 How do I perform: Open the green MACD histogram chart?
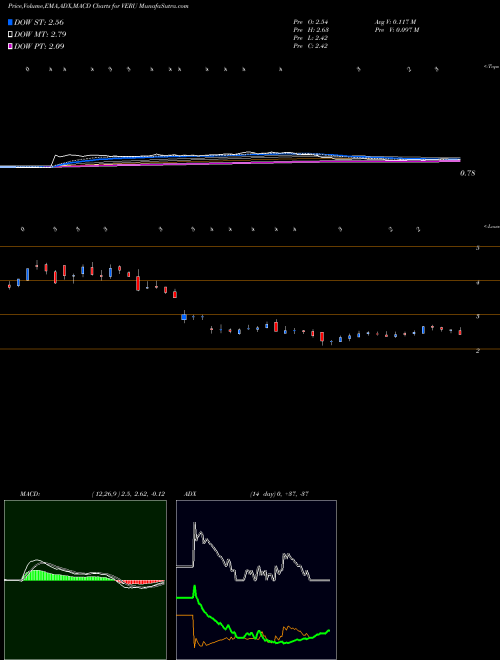tap(85, 580)
